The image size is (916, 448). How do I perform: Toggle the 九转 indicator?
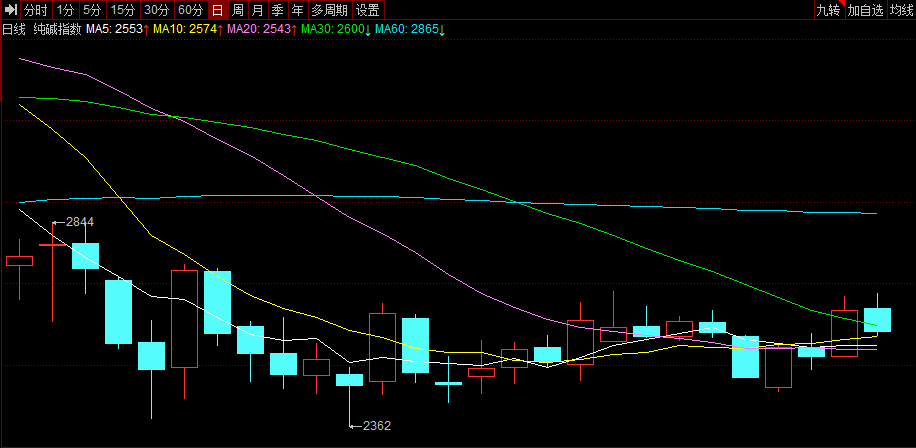tap(830, 10)
